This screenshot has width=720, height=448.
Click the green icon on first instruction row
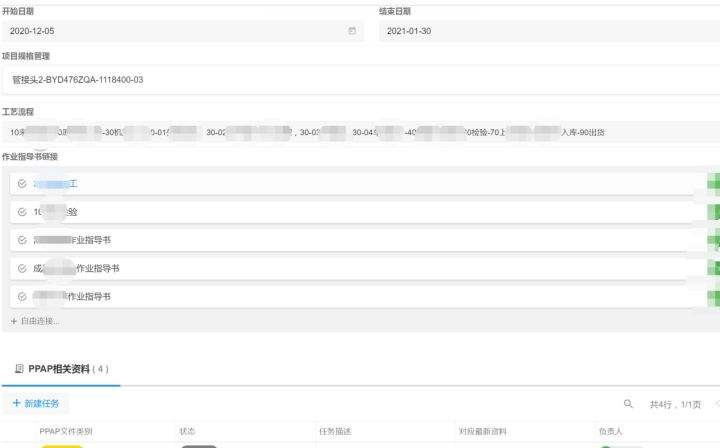point(714,184)
